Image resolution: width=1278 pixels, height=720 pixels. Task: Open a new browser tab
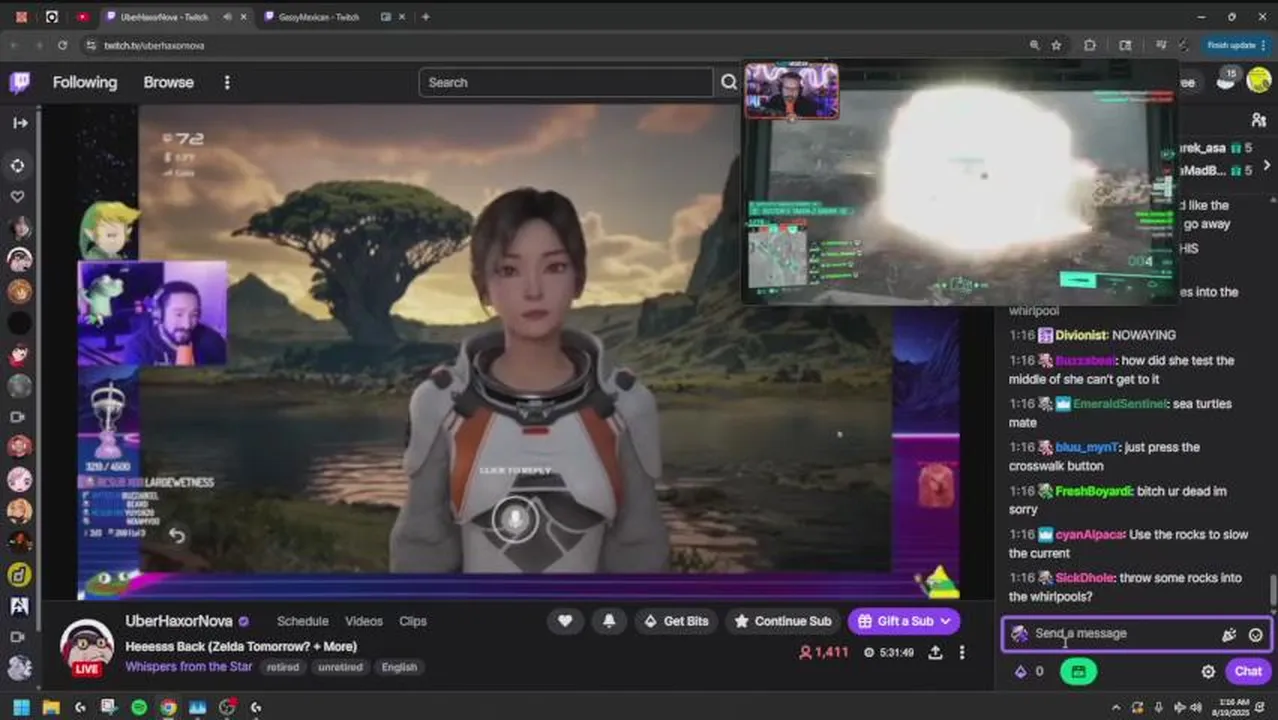click(x=425, y=17)
